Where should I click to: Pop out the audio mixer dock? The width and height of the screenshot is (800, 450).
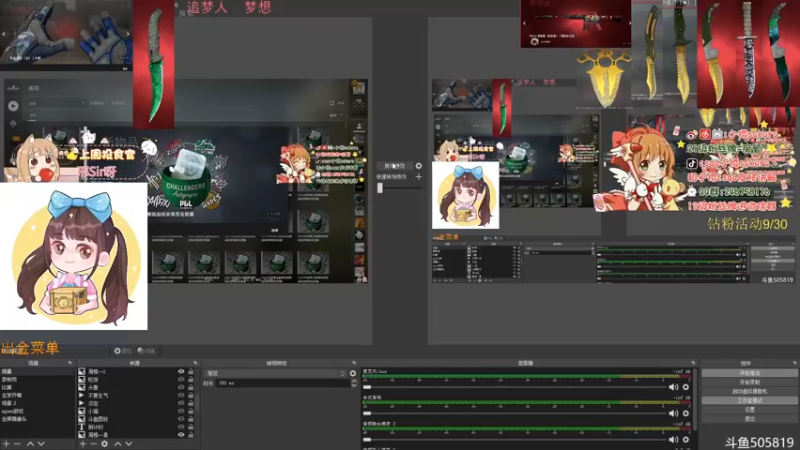[x=693, y=363]
